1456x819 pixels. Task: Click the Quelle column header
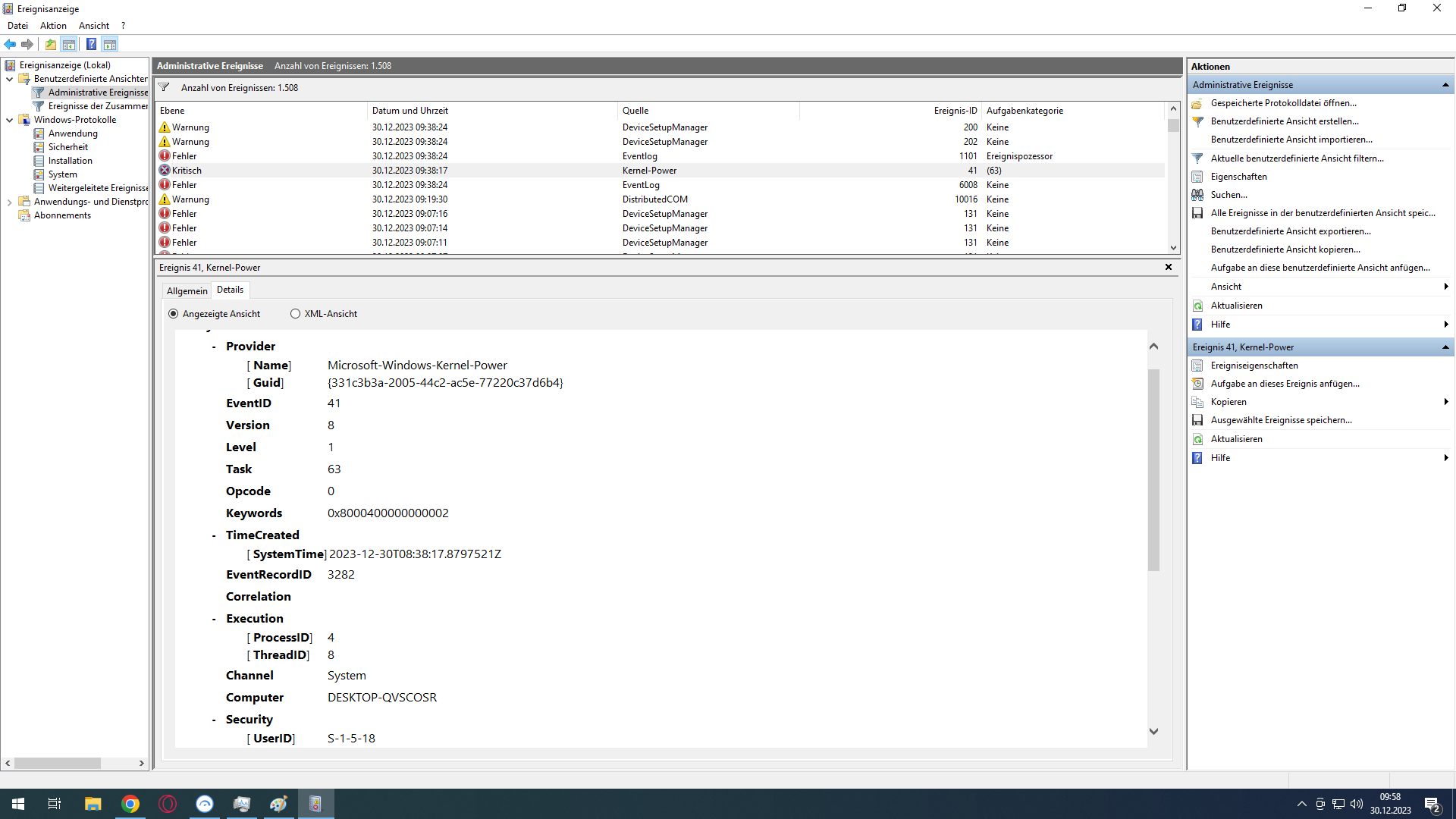coord(635,111)
